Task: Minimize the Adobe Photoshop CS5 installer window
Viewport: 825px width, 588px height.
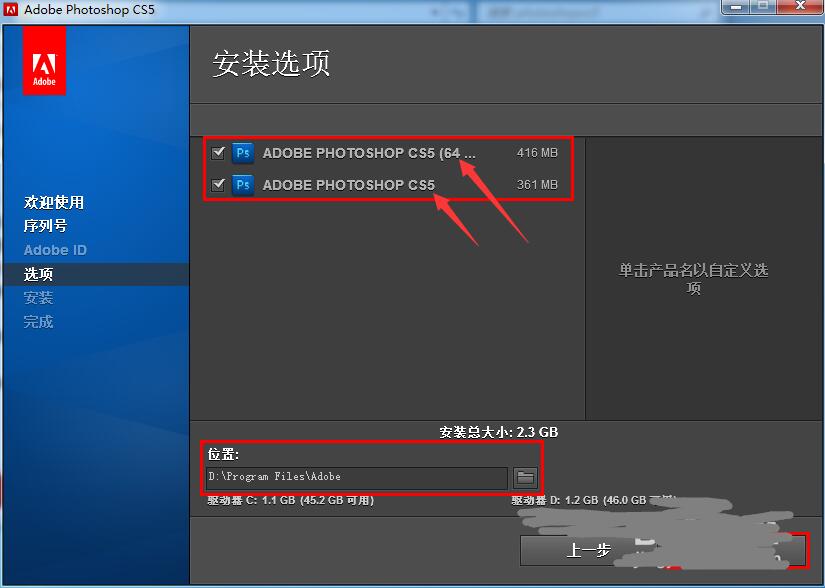Action: pos(736,7)
